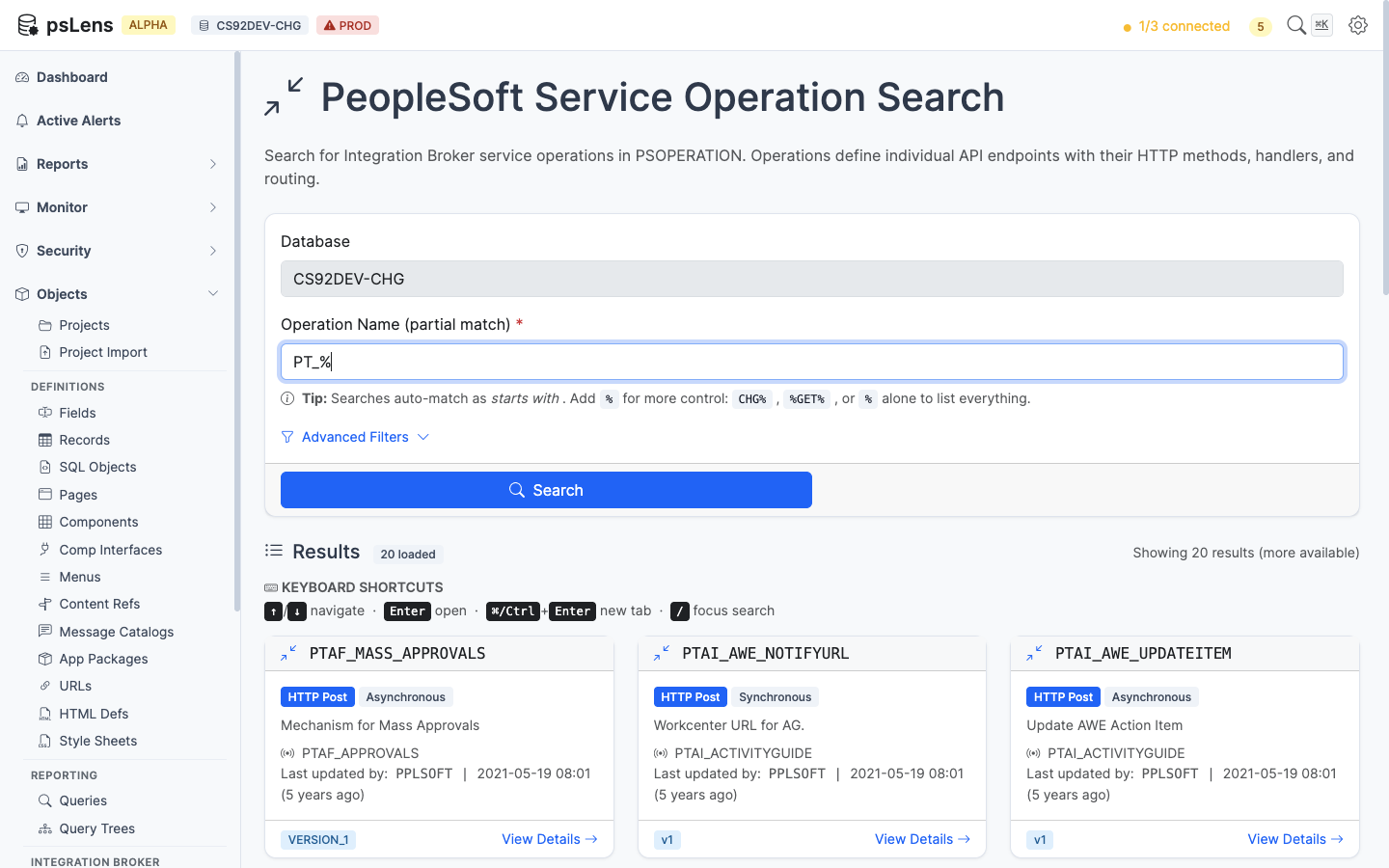Image resolution: width=1389 pixels, height=868 pixels.
Task: Click the Workcenter URL for AG. description
Action: [729, 725]
